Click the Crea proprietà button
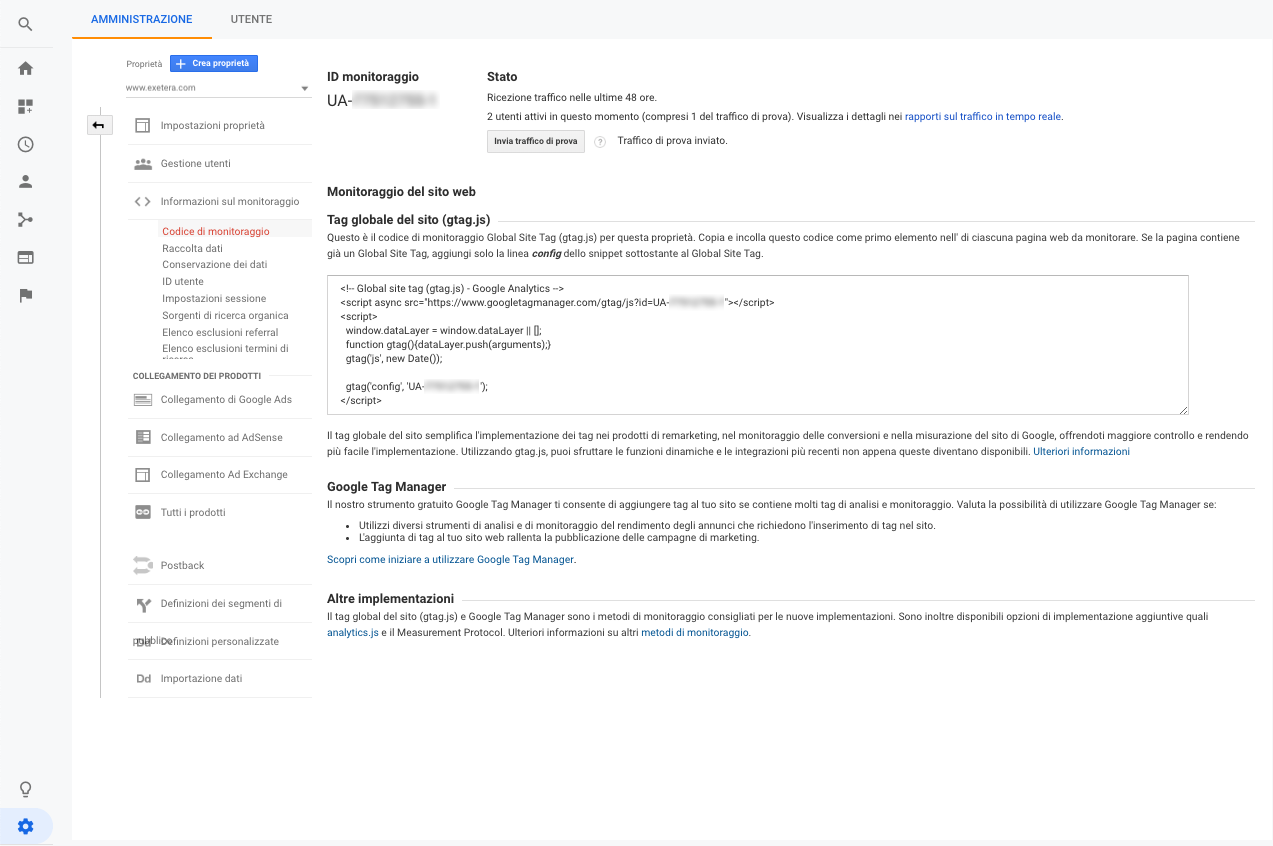This screenshot has width=1273, height=846. coord(214,63)
